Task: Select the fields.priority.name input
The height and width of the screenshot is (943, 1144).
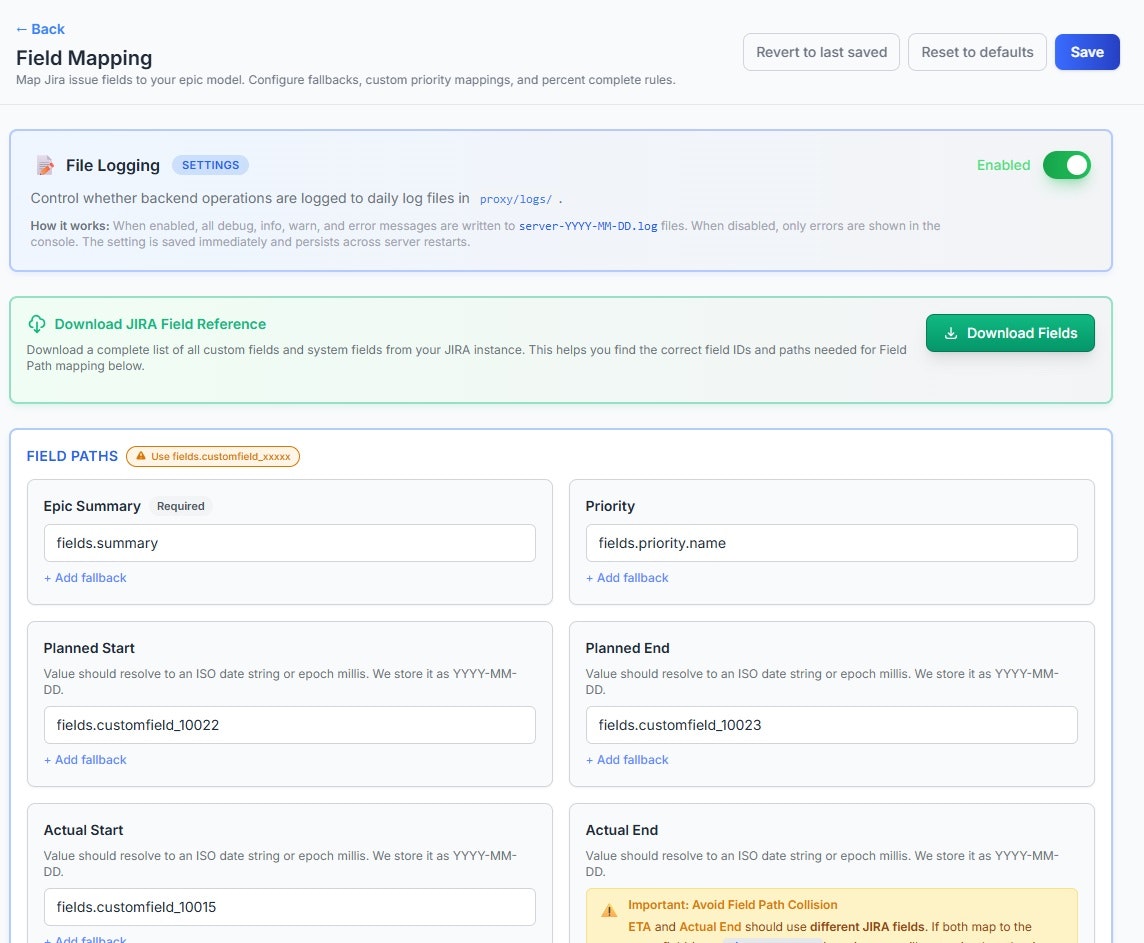Action: click(x=831, y=543)
